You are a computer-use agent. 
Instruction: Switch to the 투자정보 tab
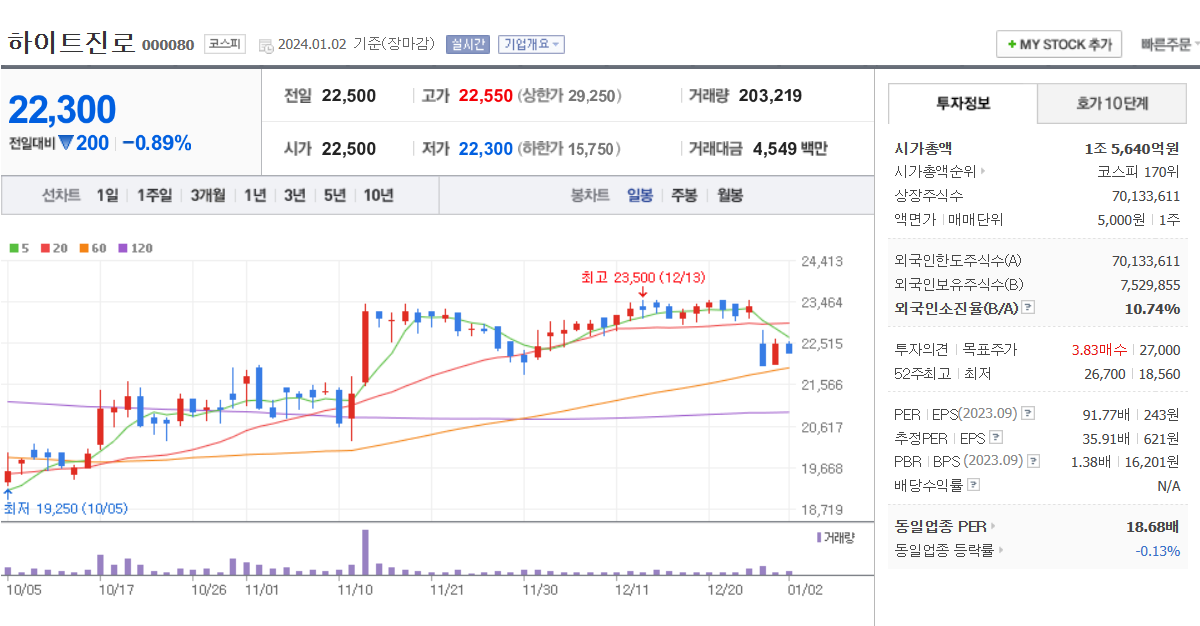click(963, 103)
